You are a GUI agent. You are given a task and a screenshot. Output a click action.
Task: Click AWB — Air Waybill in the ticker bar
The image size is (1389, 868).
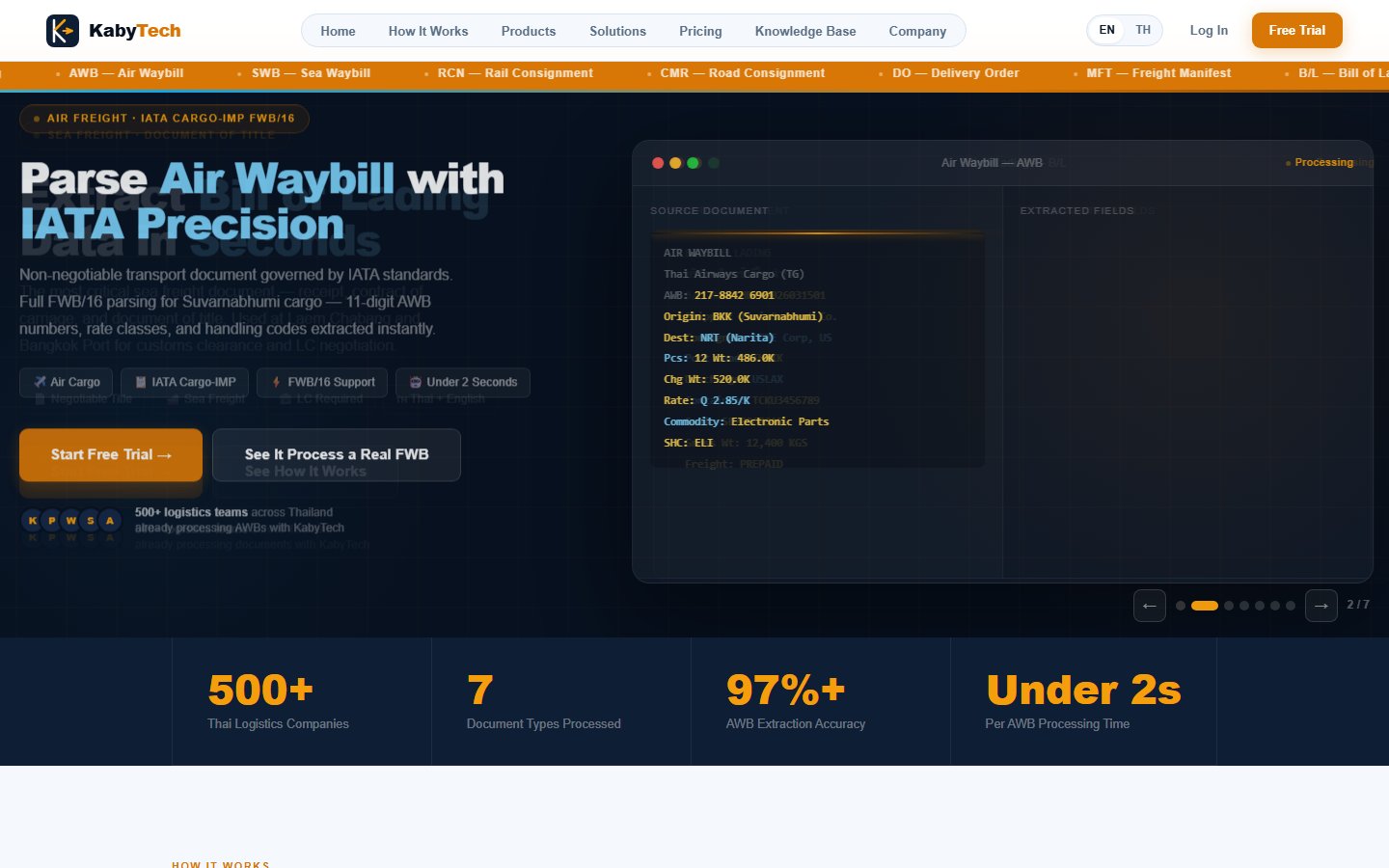coord(125,73)
